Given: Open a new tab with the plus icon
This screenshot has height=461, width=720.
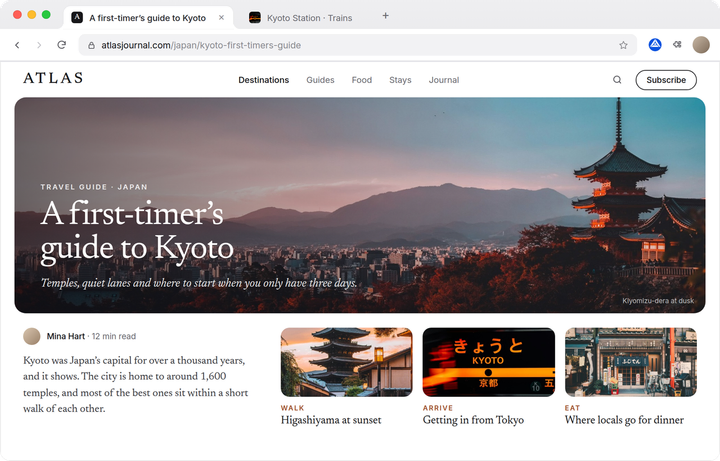Looking at the screenshot, I should tap(386, 16).
